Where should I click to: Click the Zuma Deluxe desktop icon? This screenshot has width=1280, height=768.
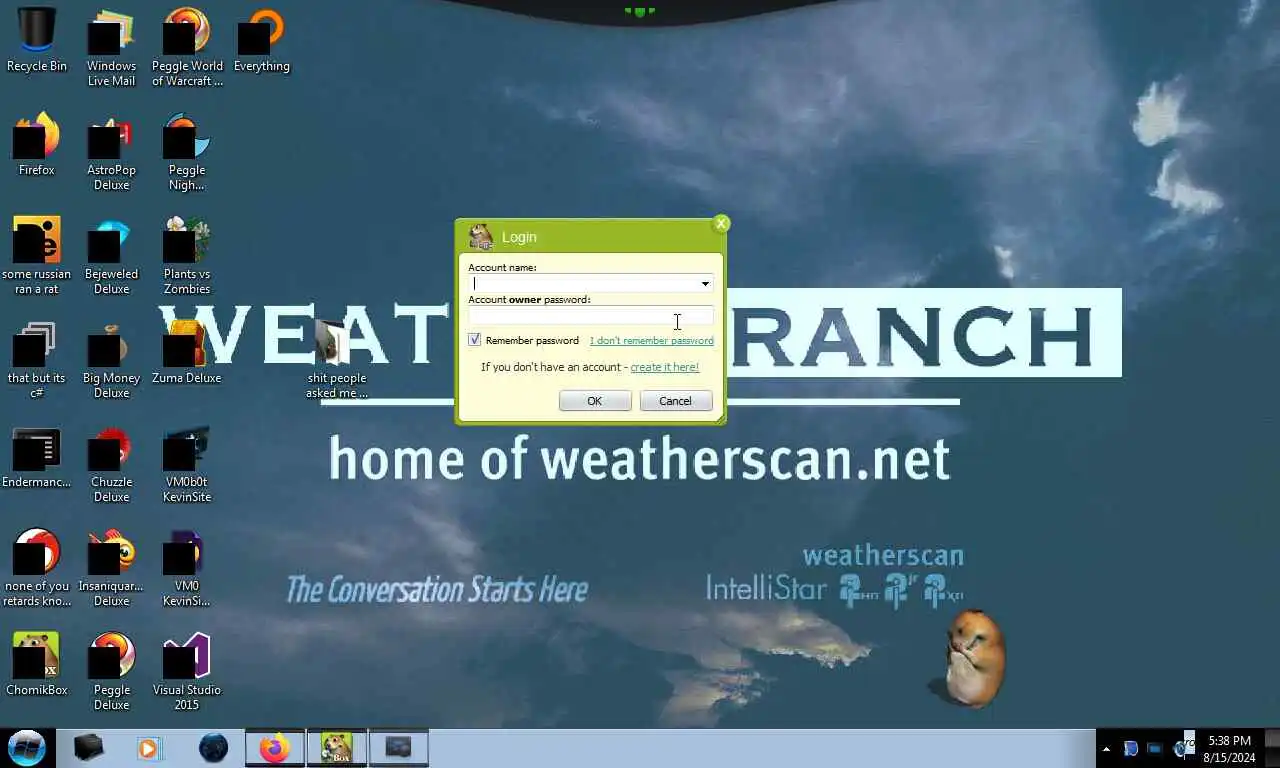tap(187, 350)
